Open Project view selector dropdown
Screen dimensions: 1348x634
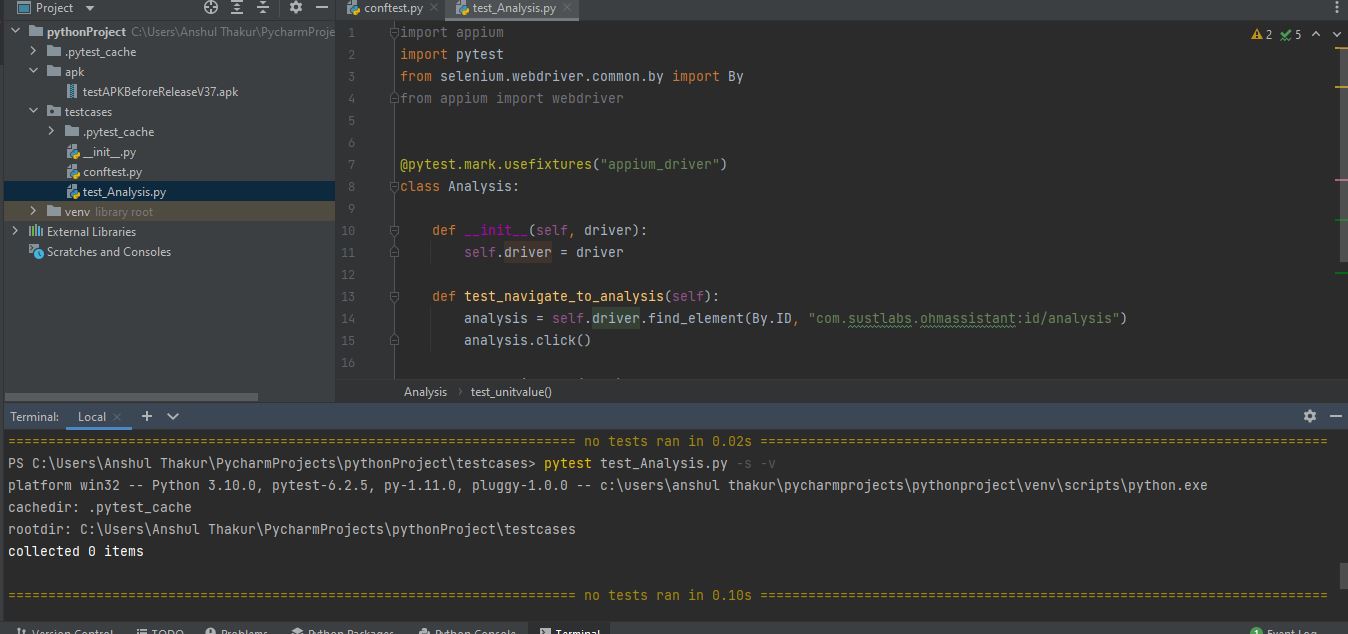[92, 8]
